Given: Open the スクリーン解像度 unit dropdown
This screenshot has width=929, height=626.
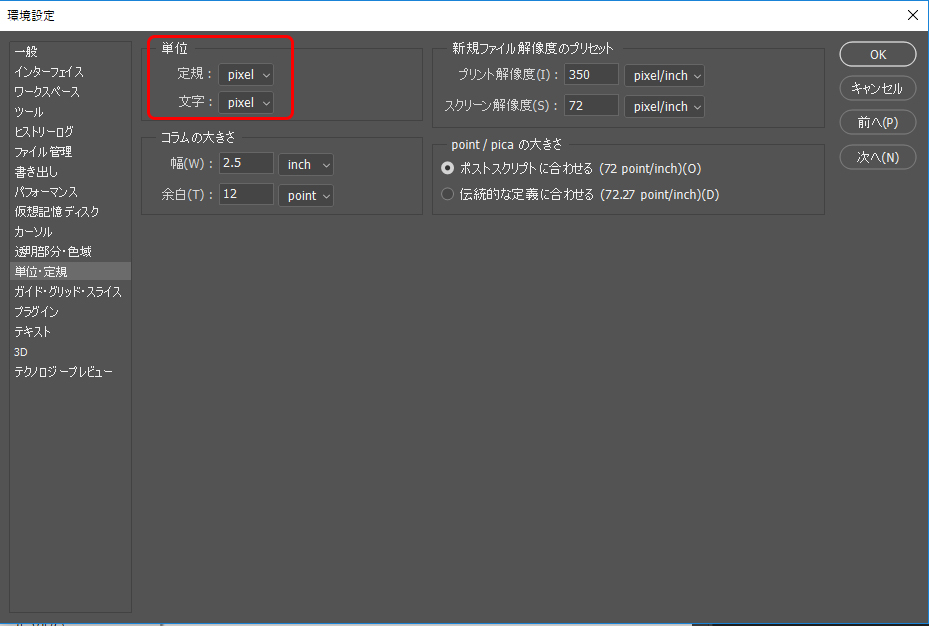Looking at the screenshot, I should (664, 107).
